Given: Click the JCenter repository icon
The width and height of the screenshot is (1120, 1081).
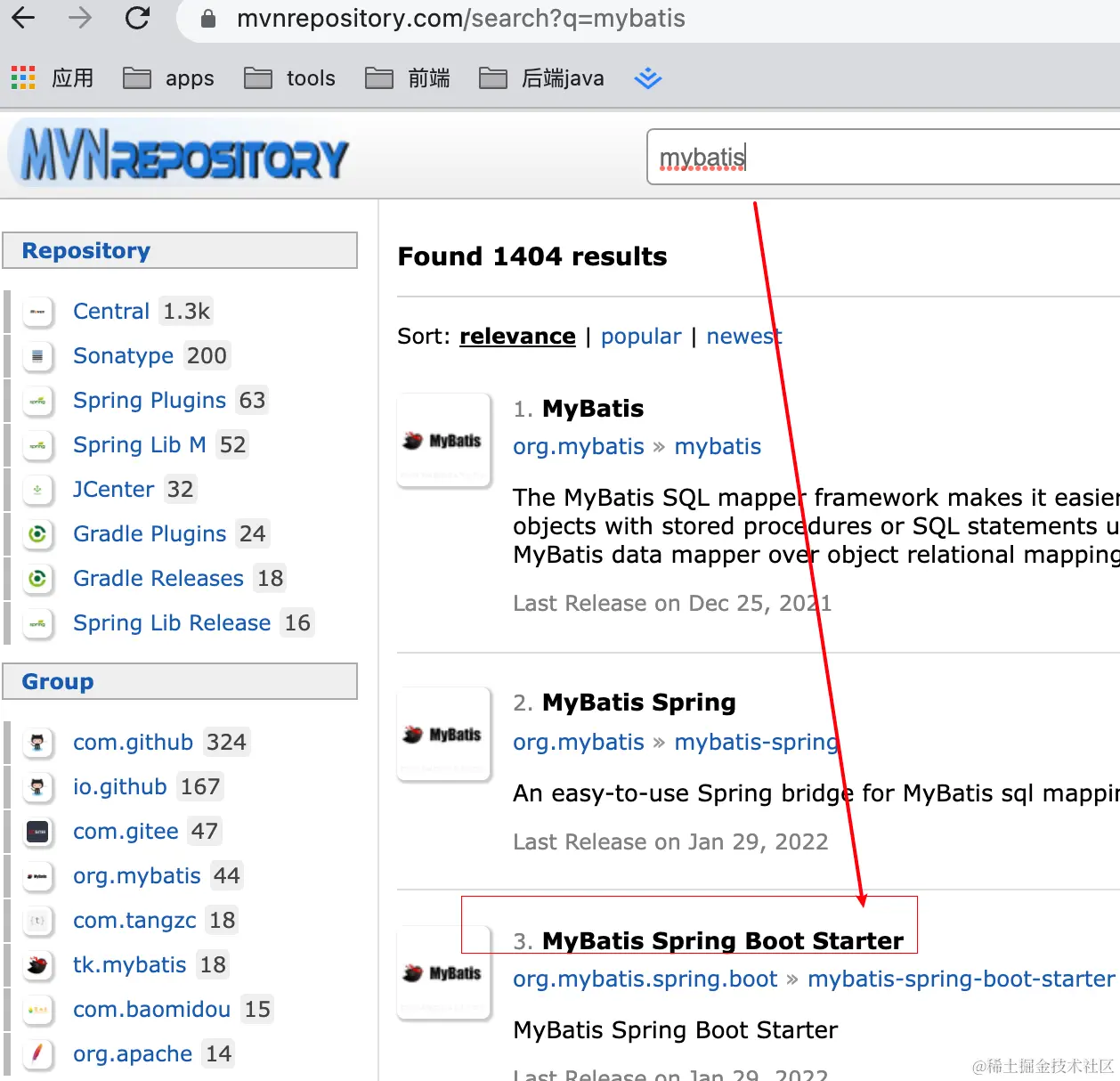Looking at the screenshot, I should click(x=37, y=490).
